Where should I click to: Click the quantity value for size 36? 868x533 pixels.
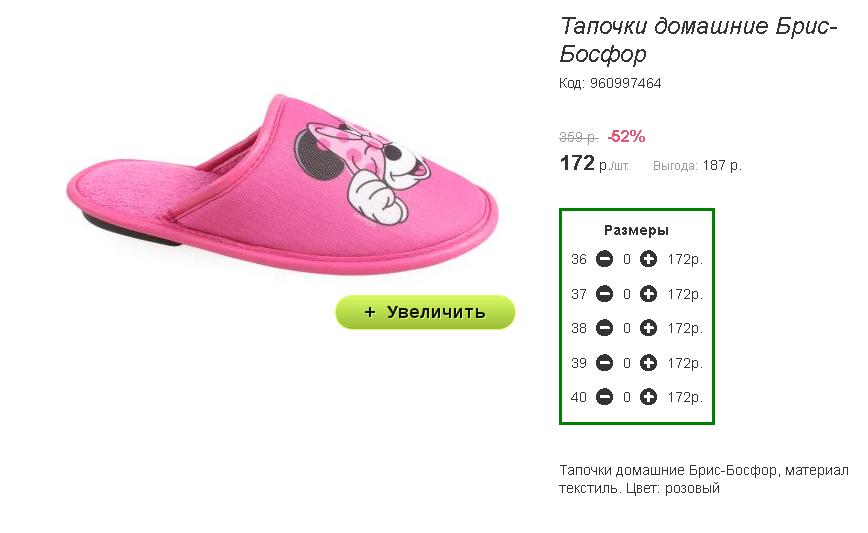click(627, 260)
